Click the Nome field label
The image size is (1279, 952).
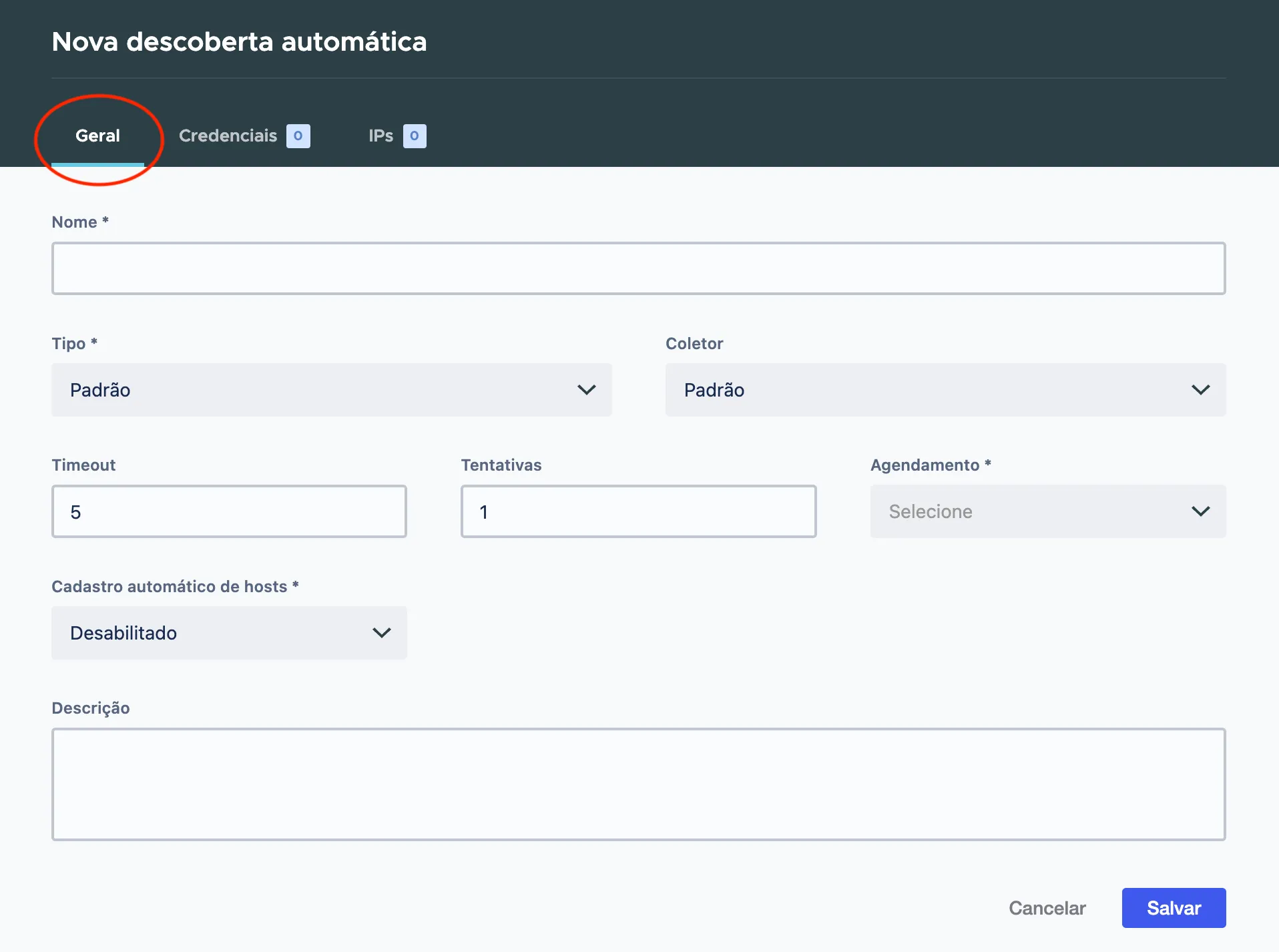click(x=80, y=222)
